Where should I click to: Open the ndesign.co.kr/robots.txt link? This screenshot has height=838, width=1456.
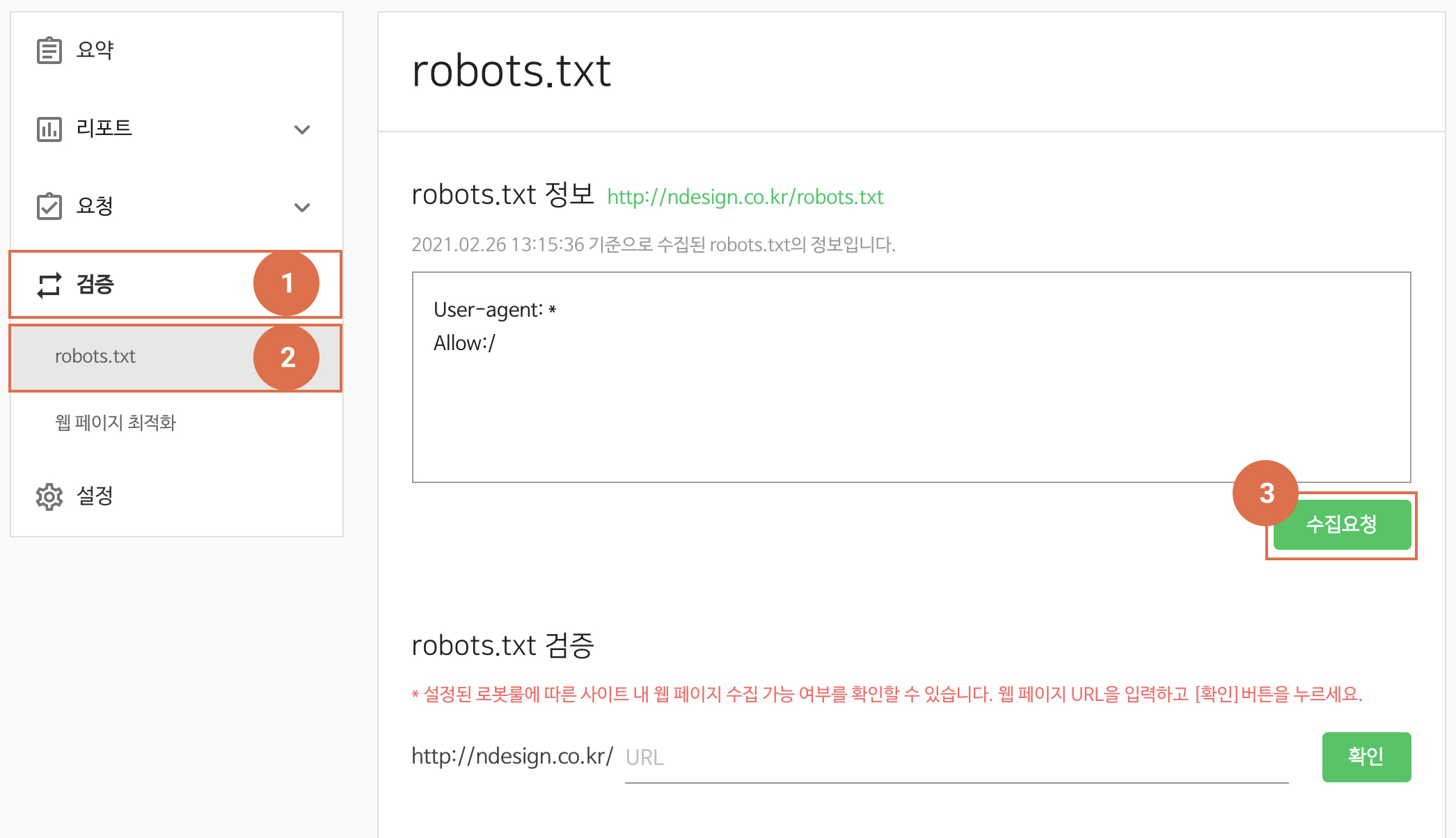click(x=745, y=197)
